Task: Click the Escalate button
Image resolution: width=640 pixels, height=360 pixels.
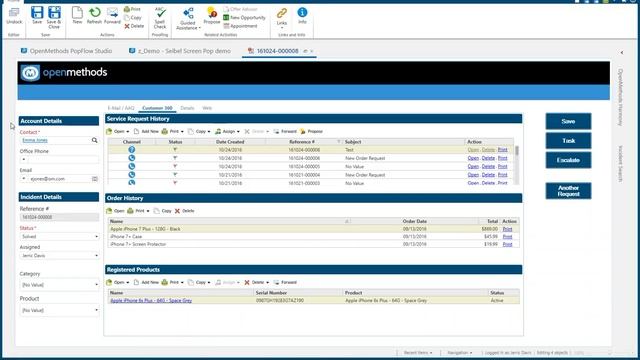Action: point(568,160)
